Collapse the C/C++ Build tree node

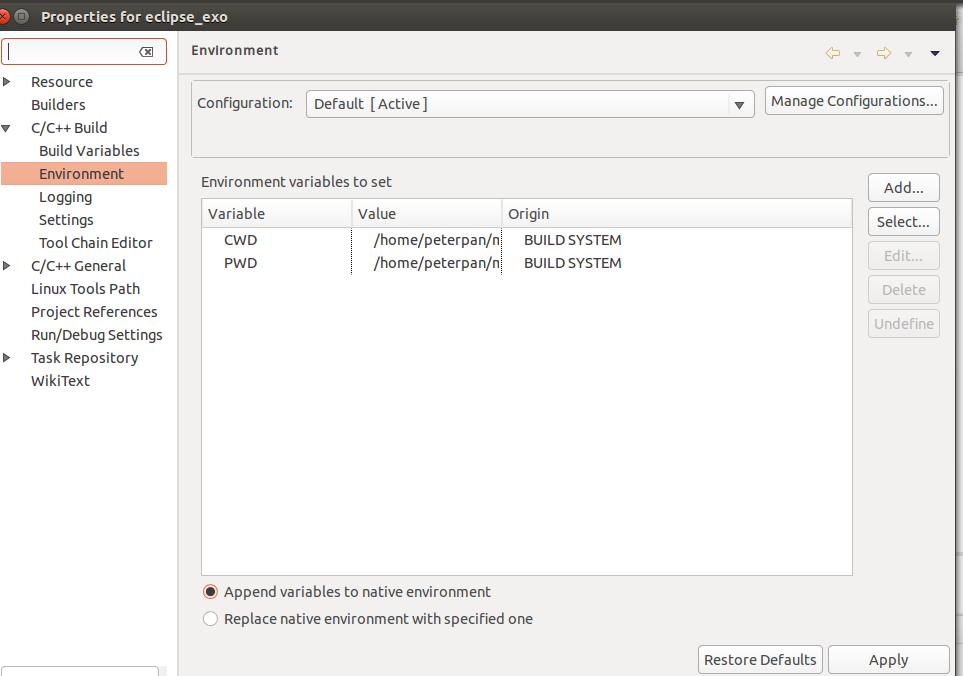tap(8, 128)
